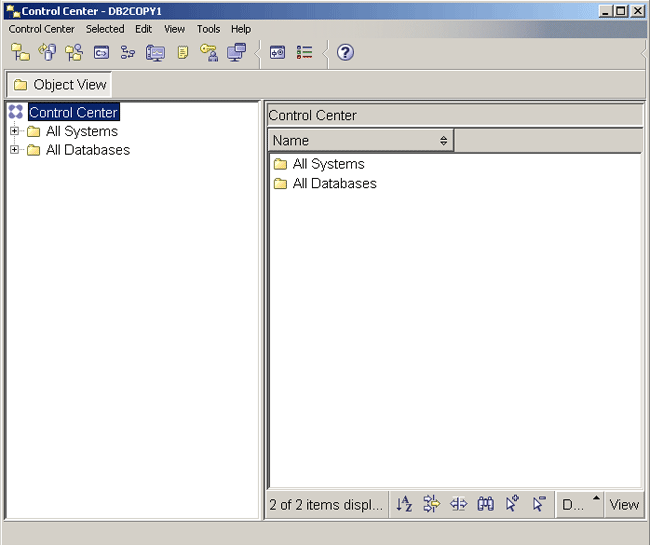Click All Systems folder icon in contents list
650x545 pixels.
coord(280,164)
